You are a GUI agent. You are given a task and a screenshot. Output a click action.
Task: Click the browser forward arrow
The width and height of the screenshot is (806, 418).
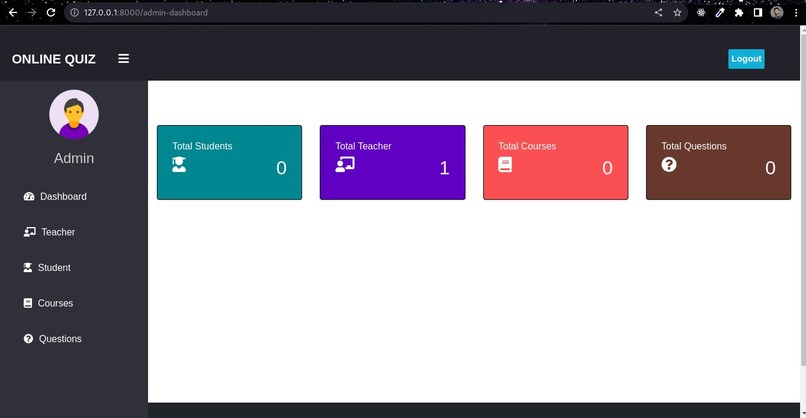click(x=32, y=12)
